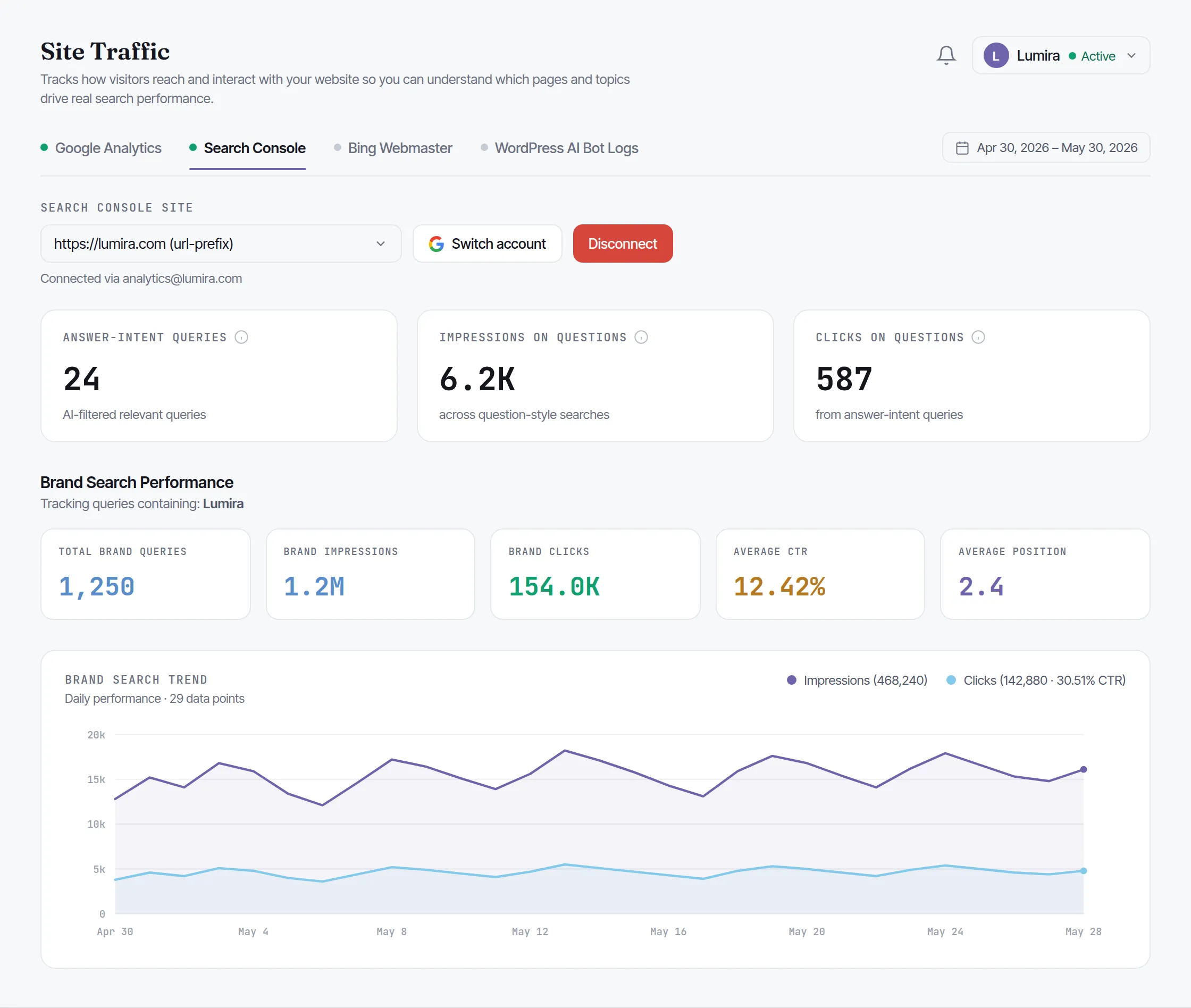The width and height of the screenshot is (1191, 1008).
Task: Click the Brand Search Trend chart title
Action: pos(136,679)
